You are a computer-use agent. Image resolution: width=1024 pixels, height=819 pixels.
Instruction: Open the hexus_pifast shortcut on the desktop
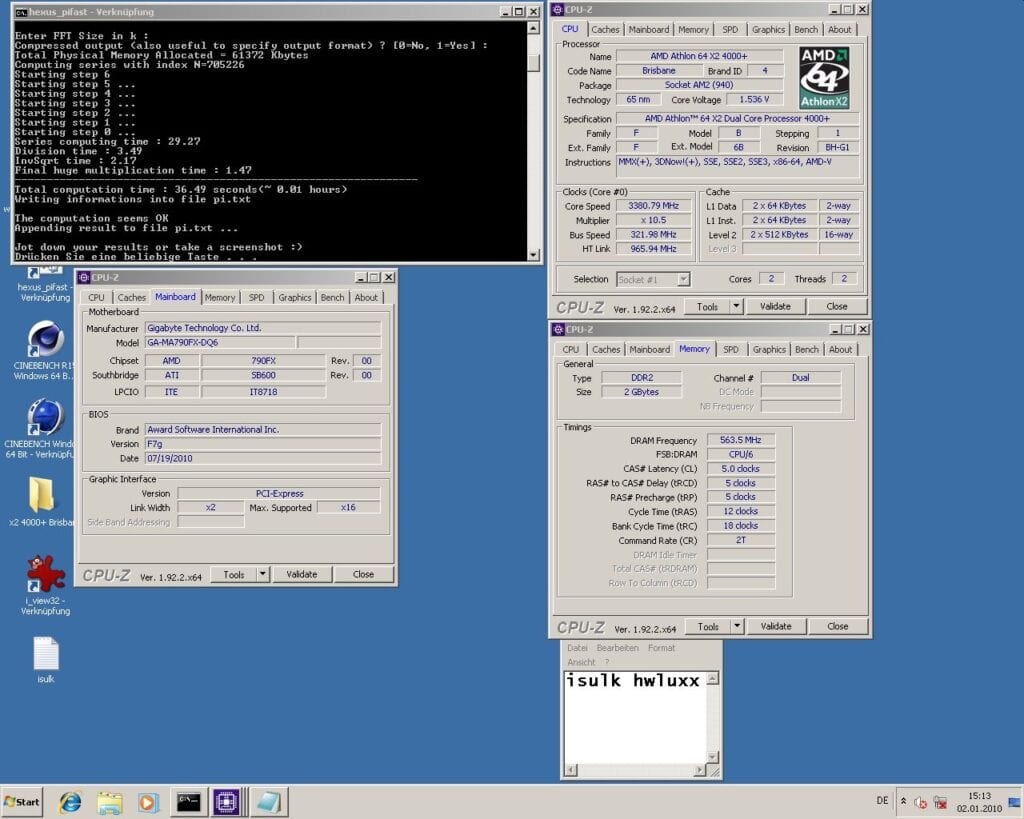pos(45,285)
